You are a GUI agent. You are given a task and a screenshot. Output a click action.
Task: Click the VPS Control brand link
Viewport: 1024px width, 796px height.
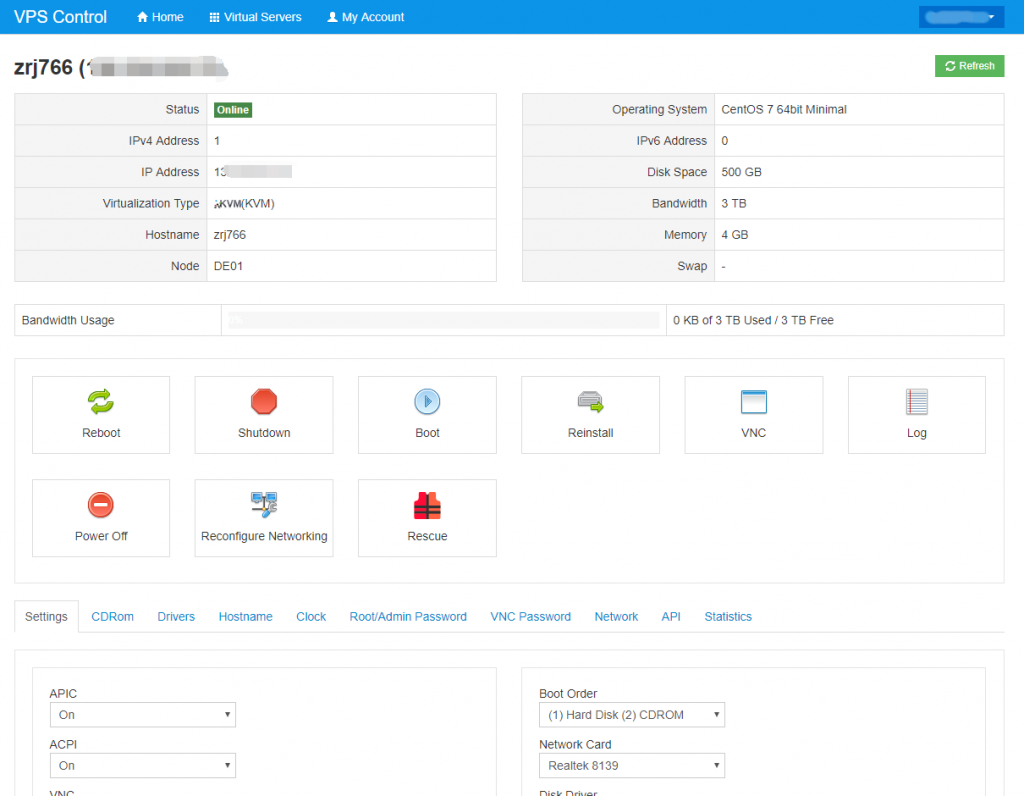point(60,17)
